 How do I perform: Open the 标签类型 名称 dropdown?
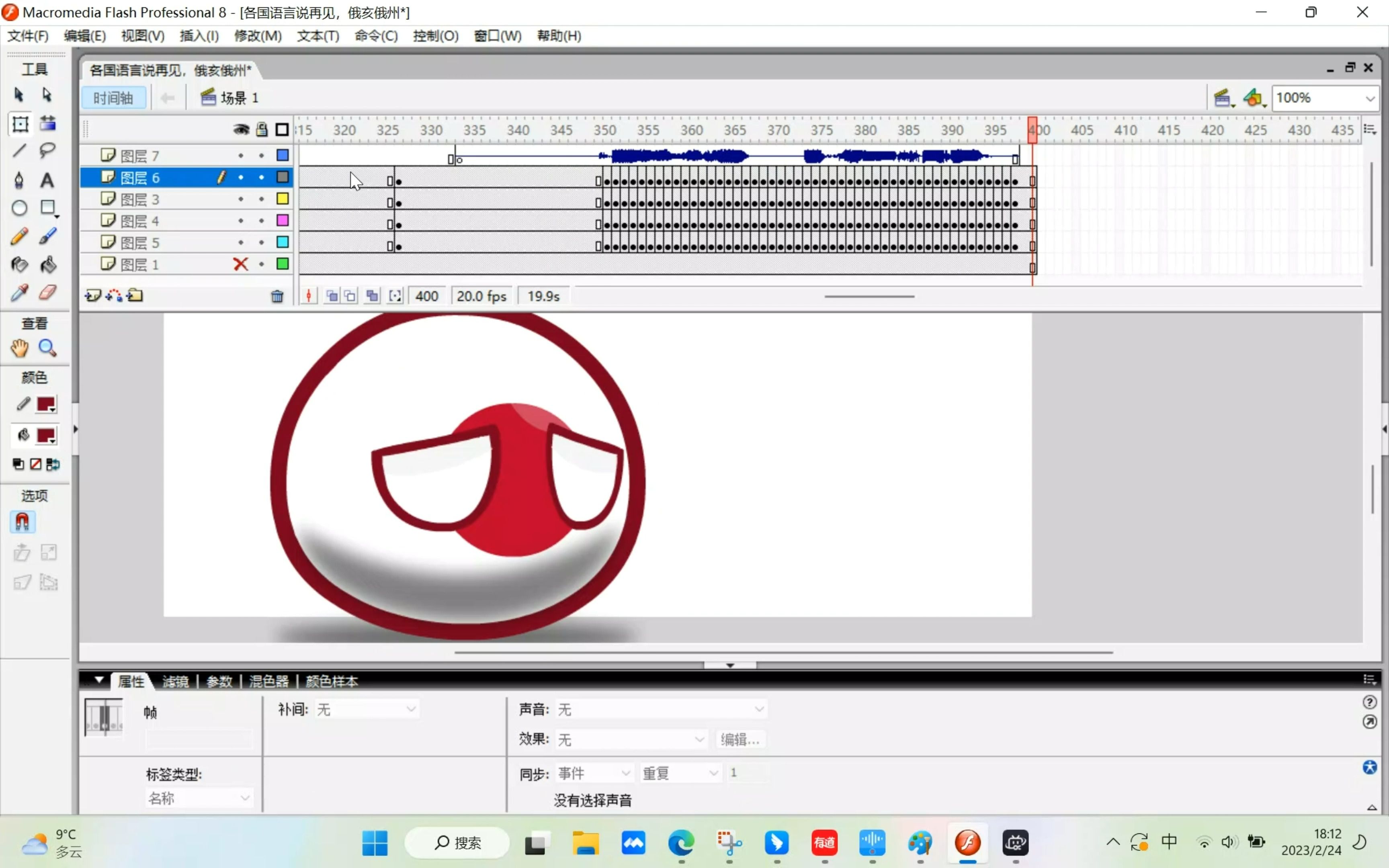click(199, 798)
